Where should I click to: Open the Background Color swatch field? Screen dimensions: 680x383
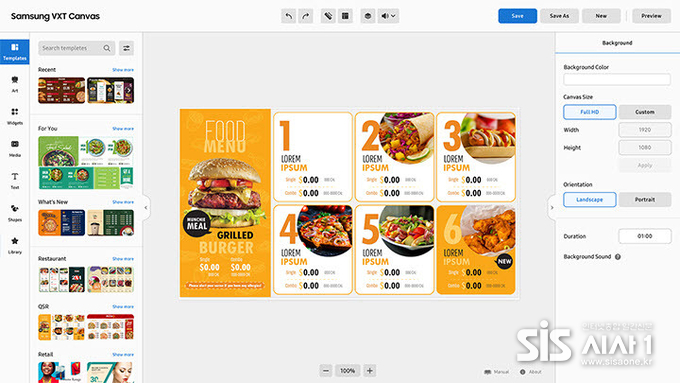(x=617, y=79)
